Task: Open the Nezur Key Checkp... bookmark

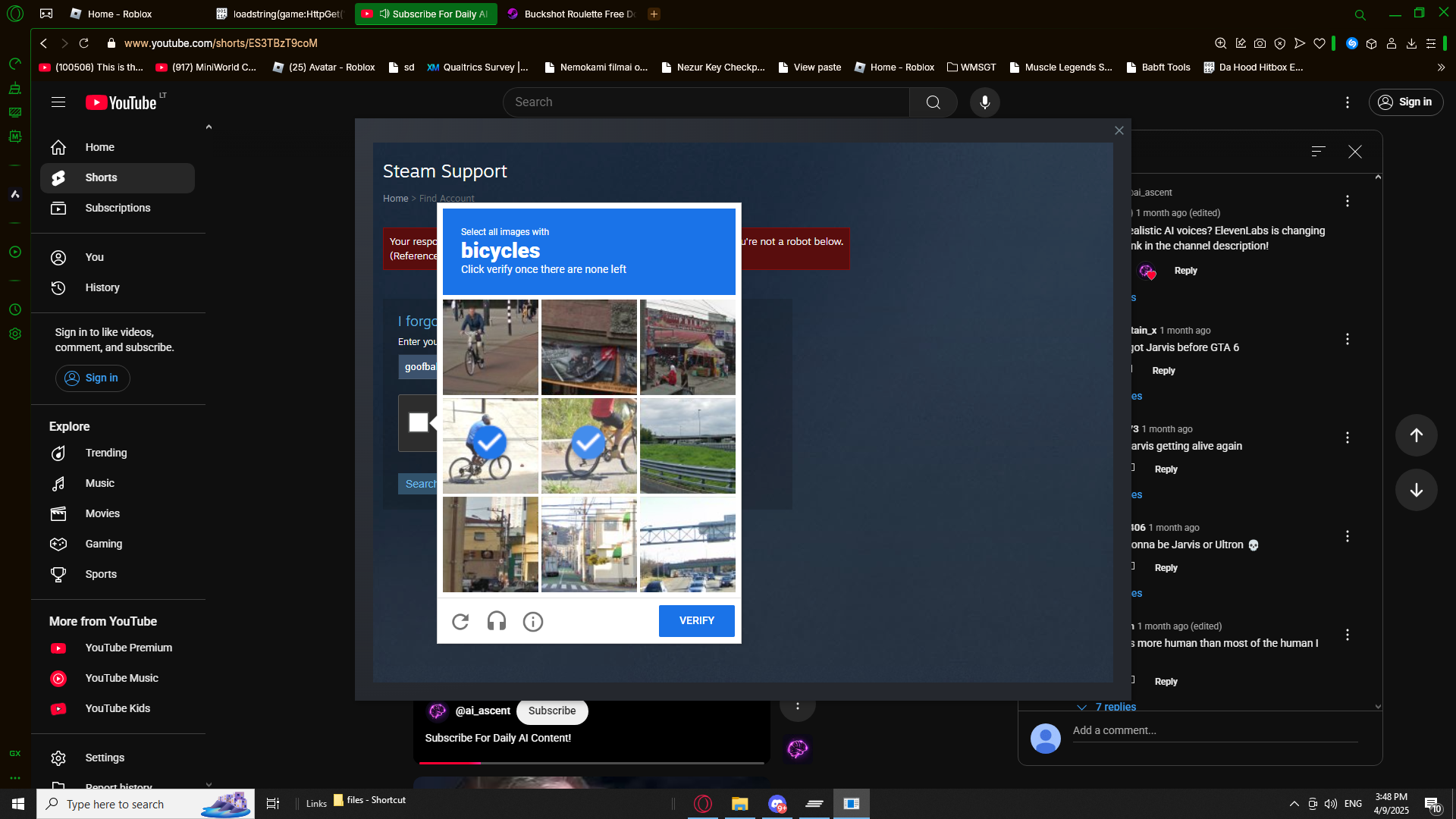Action: [x=713, y=67]
